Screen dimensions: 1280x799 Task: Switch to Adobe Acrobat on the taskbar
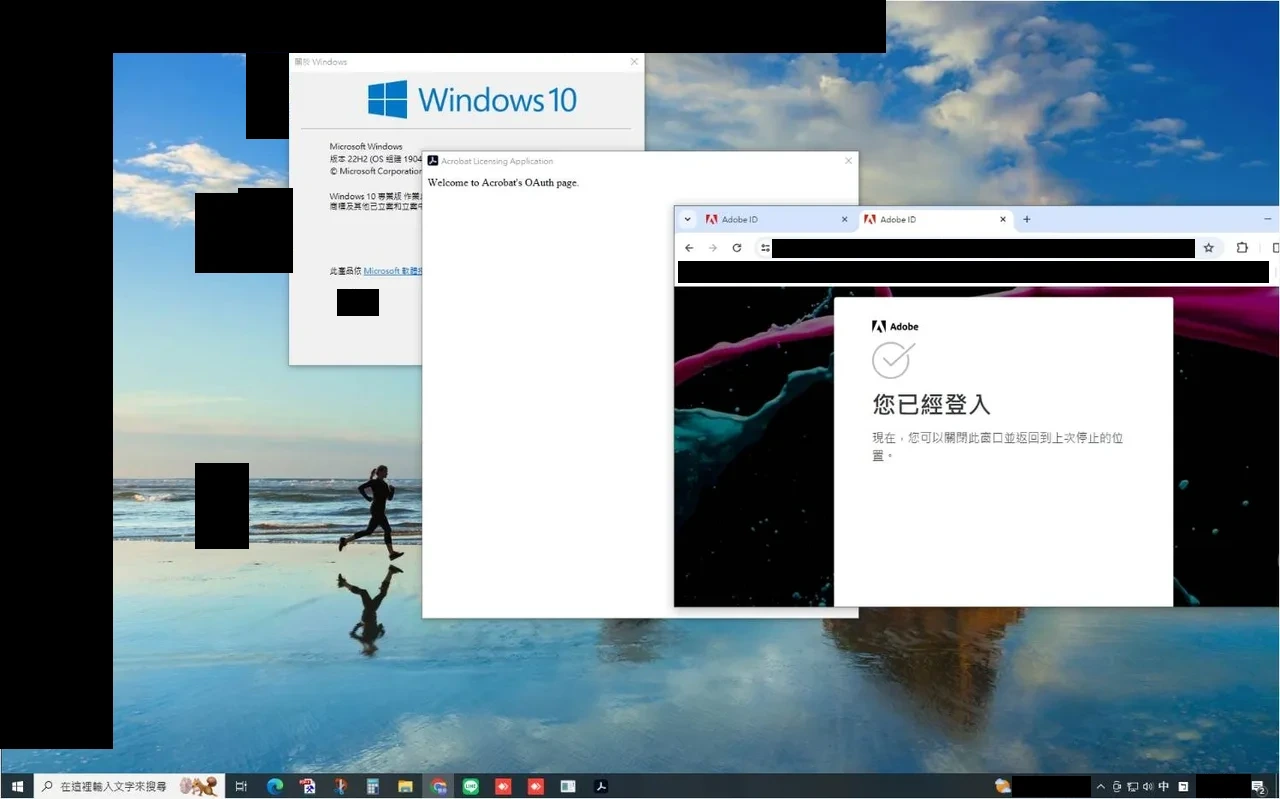point(601,787)
